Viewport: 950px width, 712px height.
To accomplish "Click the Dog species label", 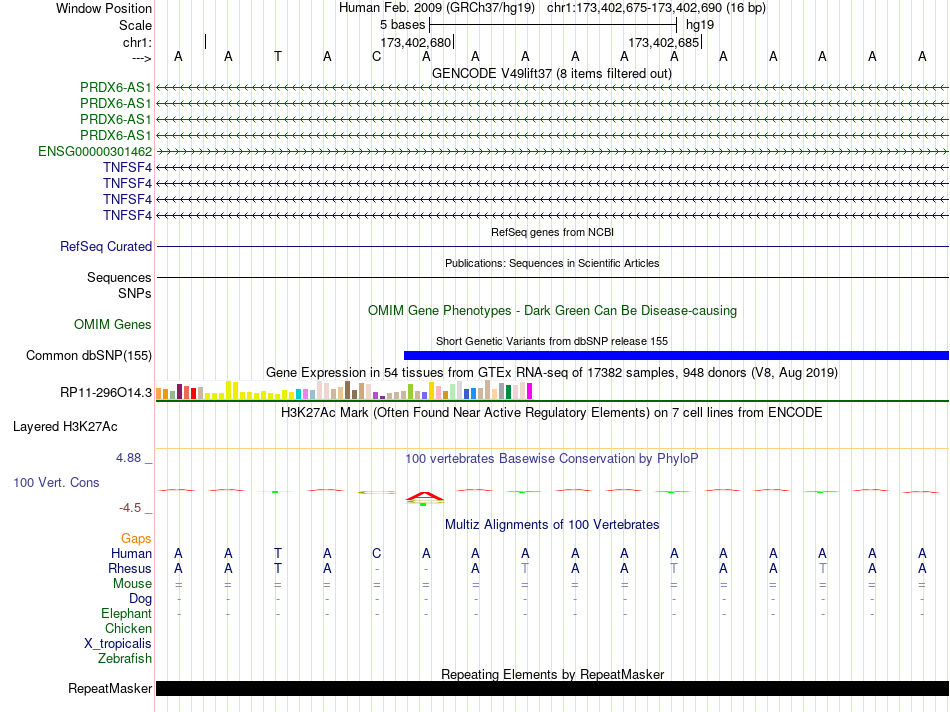I will (140, 599).
